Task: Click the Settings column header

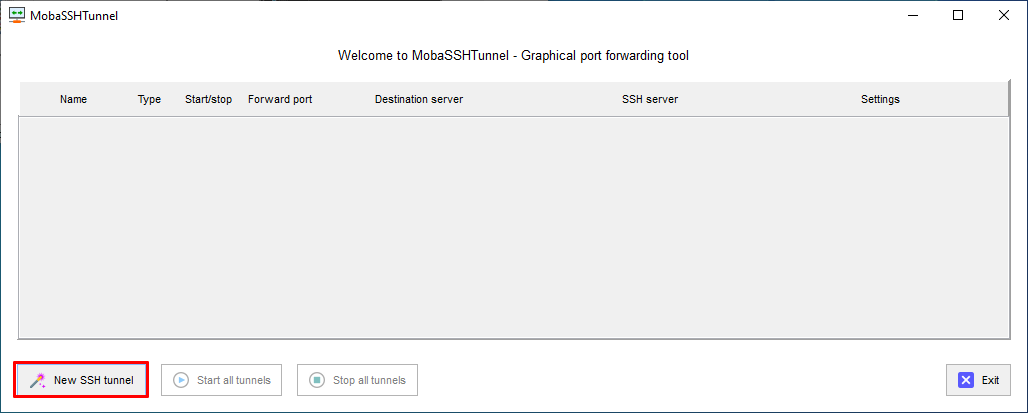Action: point(880,100)
